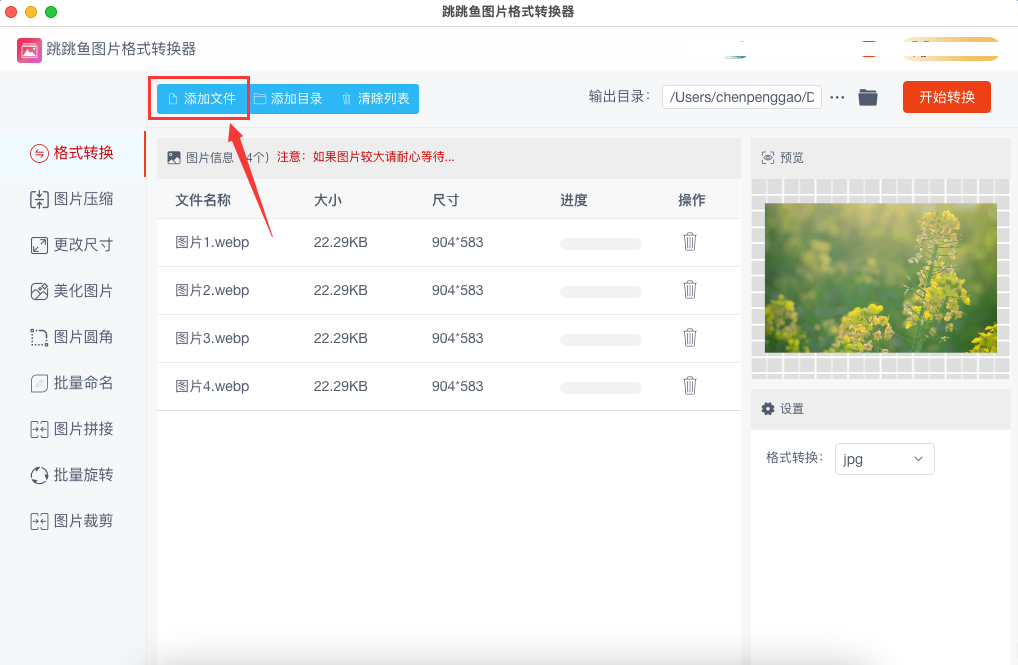Click the 文件名称 column header

pyautogui.click(x=203, y=200)
